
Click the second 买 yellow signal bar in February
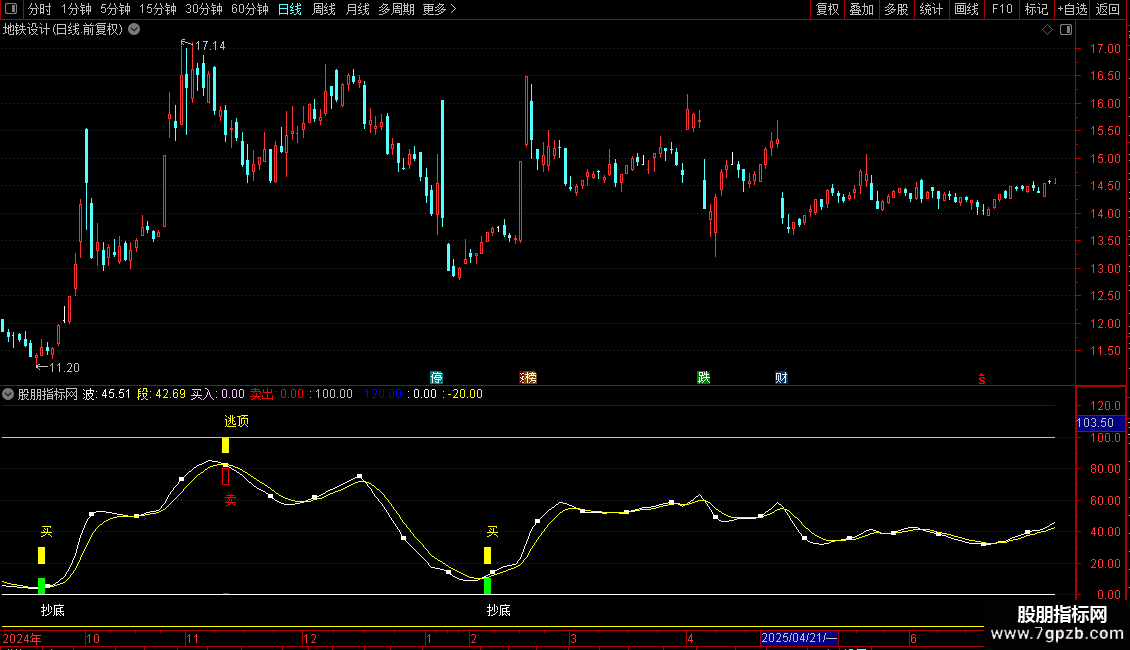point(487,555)
